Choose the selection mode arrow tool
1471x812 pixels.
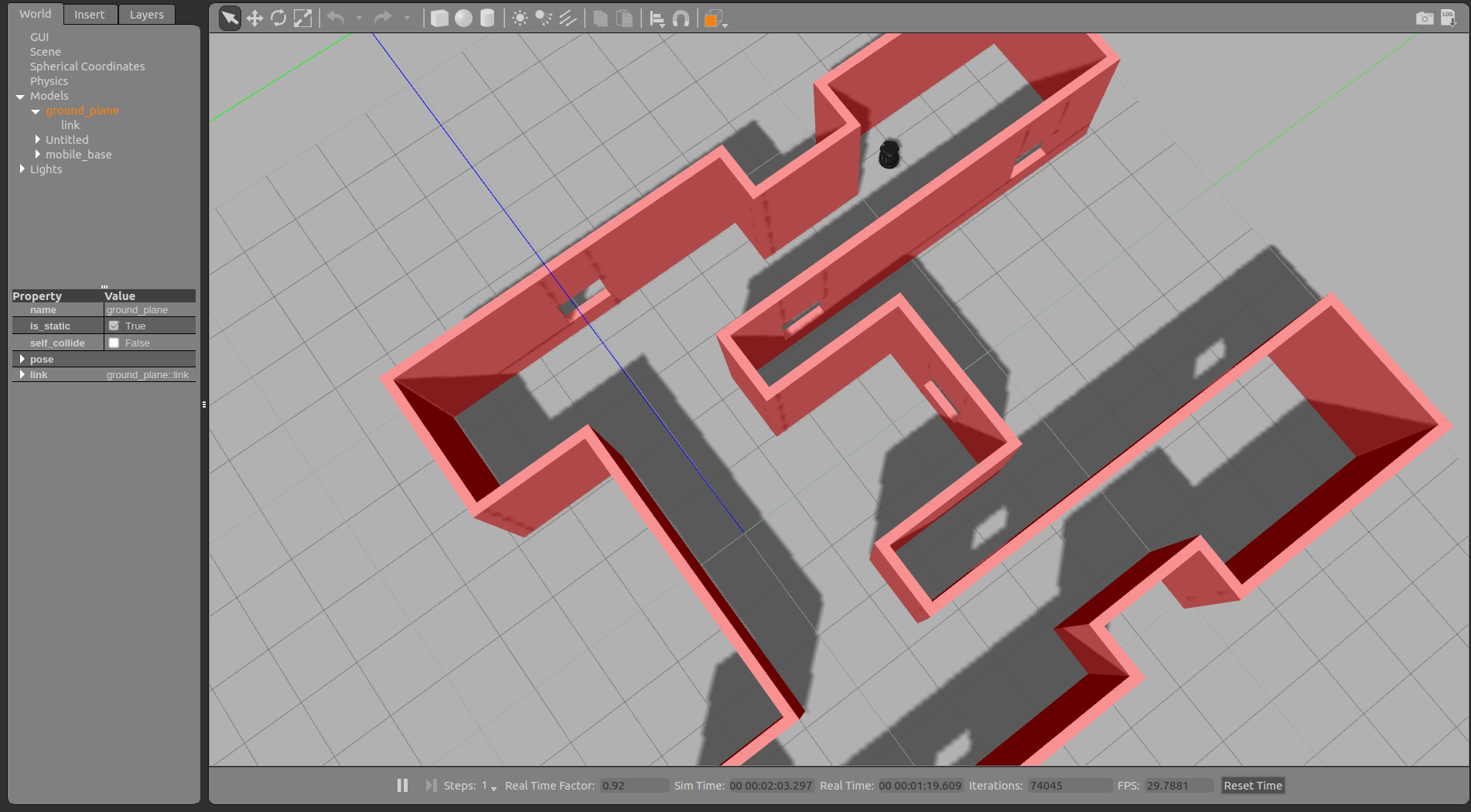pos(230,19)
